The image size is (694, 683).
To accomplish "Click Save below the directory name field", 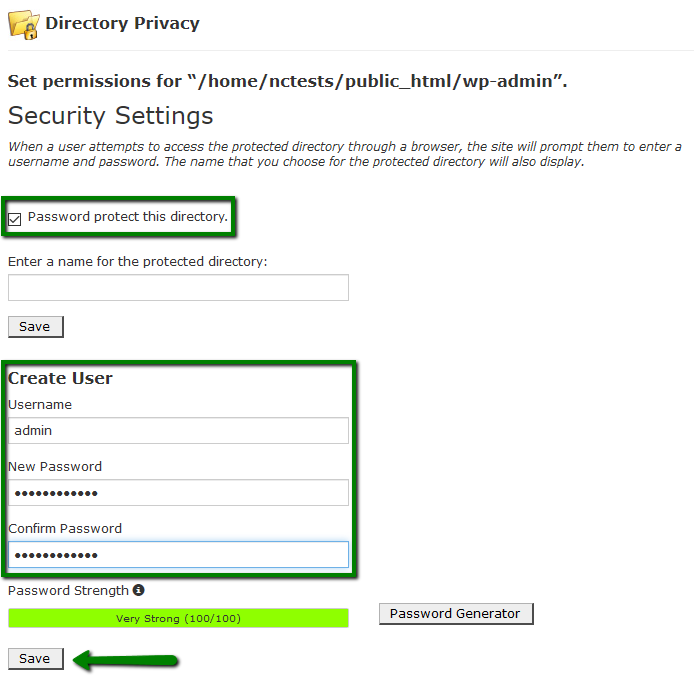I will pos(35,327).
